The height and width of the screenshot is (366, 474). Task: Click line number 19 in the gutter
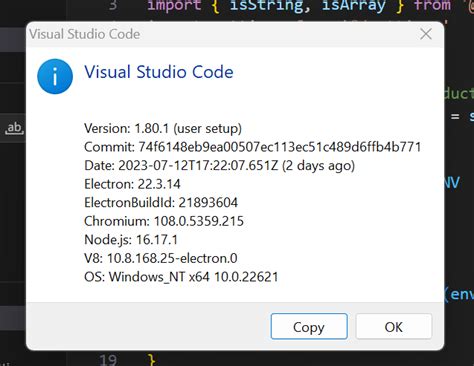pyautogui.click(x=108, y=360)
